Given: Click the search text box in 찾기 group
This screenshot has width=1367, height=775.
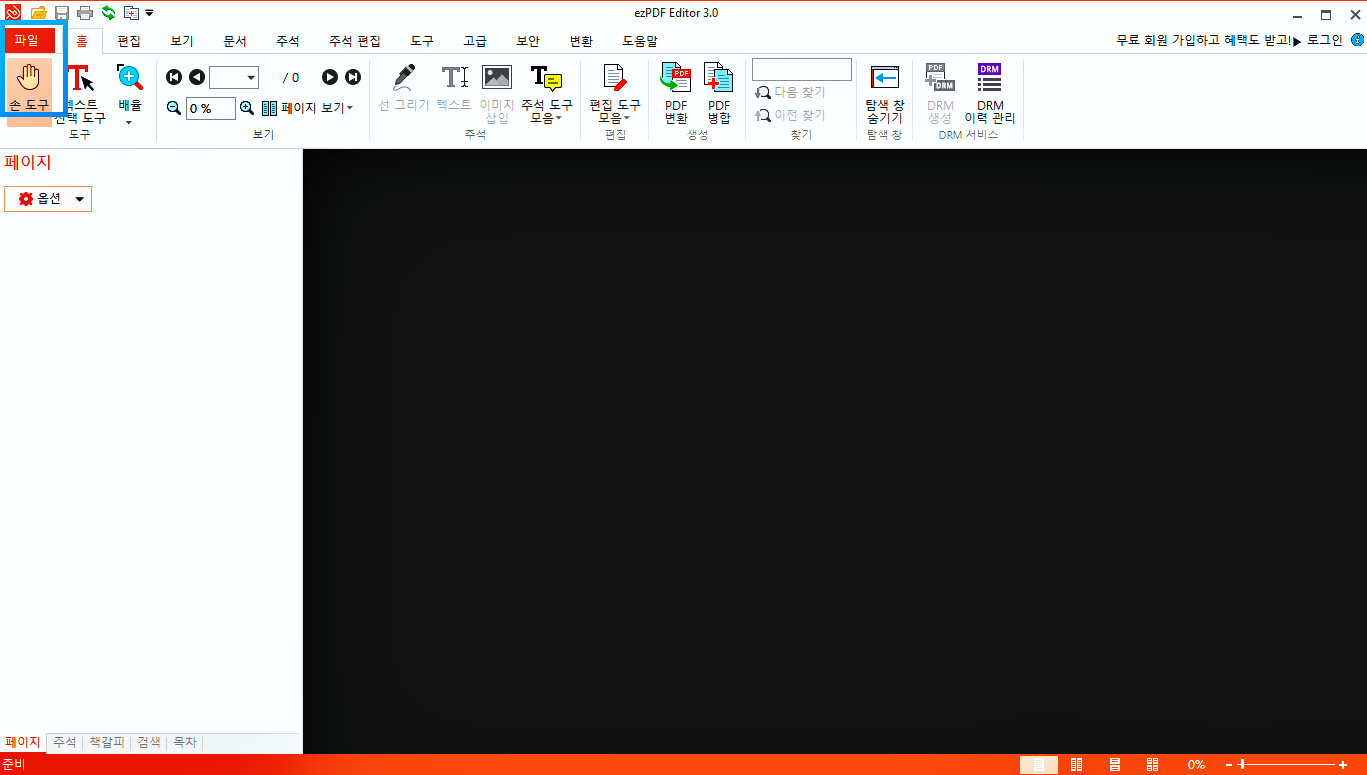Looking at the screenshot, I should coord(802,69).
